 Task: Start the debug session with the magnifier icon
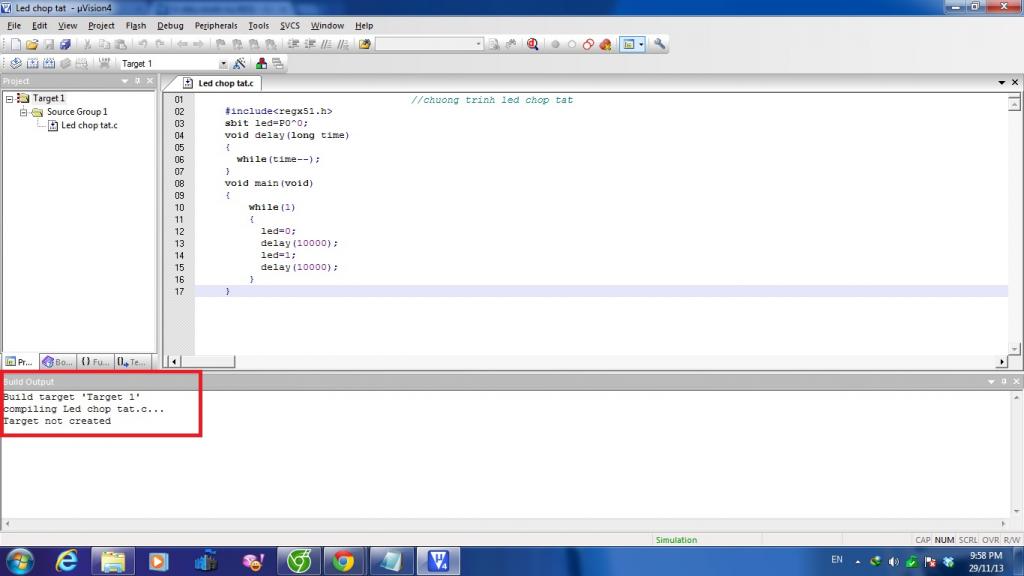tap(532, 44)
